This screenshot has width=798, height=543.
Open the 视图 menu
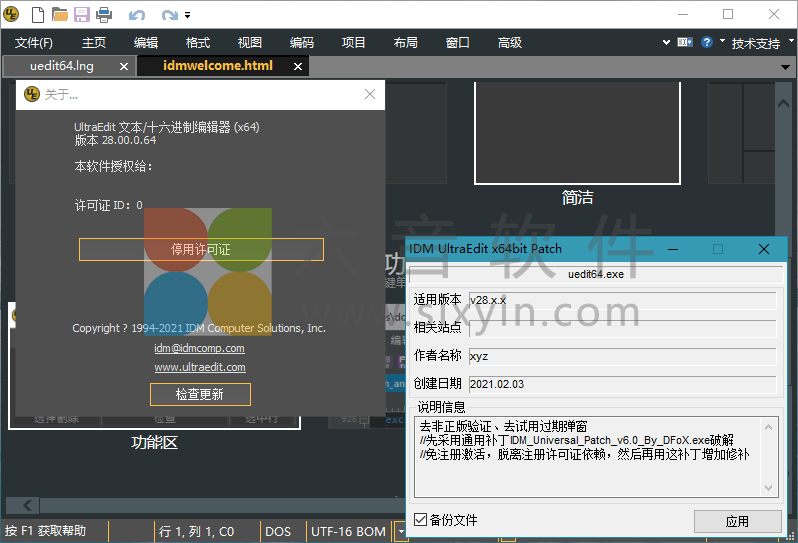coord(250,43)
